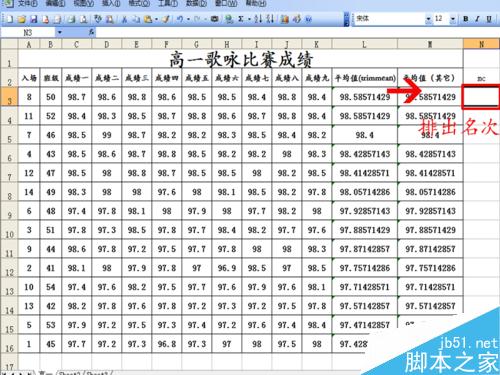Select the Format Painter brush
Viewport: 500px width, 375px height.
tap(166, 19)
